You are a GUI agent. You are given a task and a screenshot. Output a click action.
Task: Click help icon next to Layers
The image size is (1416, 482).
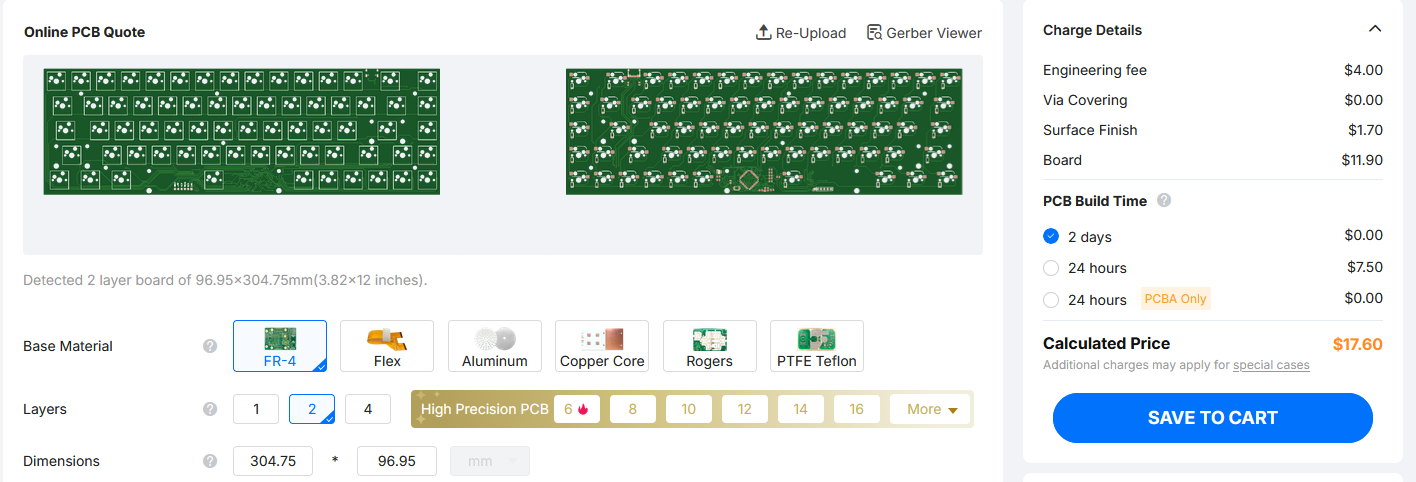coord(210,409)
